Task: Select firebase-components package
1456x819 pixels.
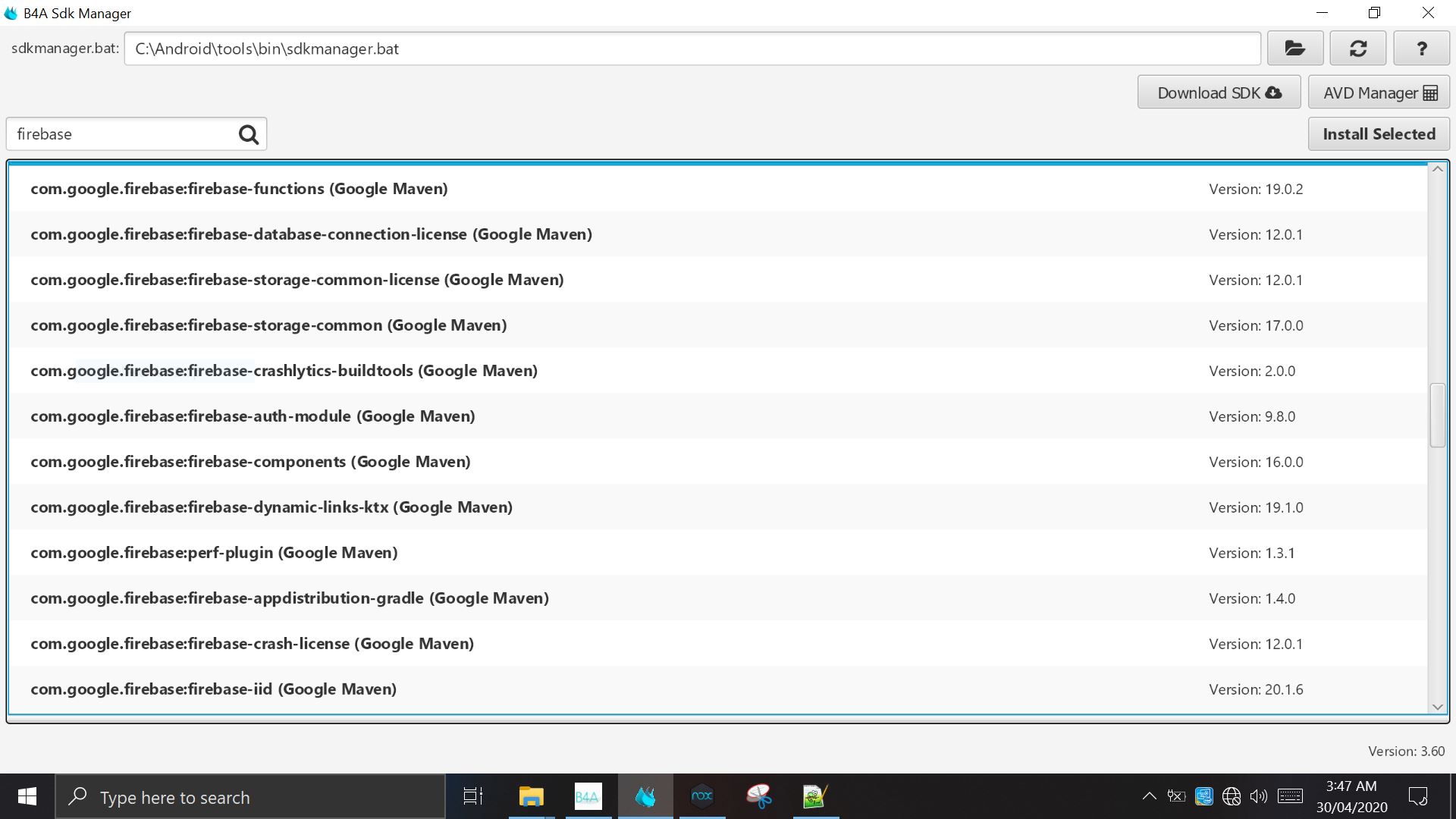Action: (717, 462)
